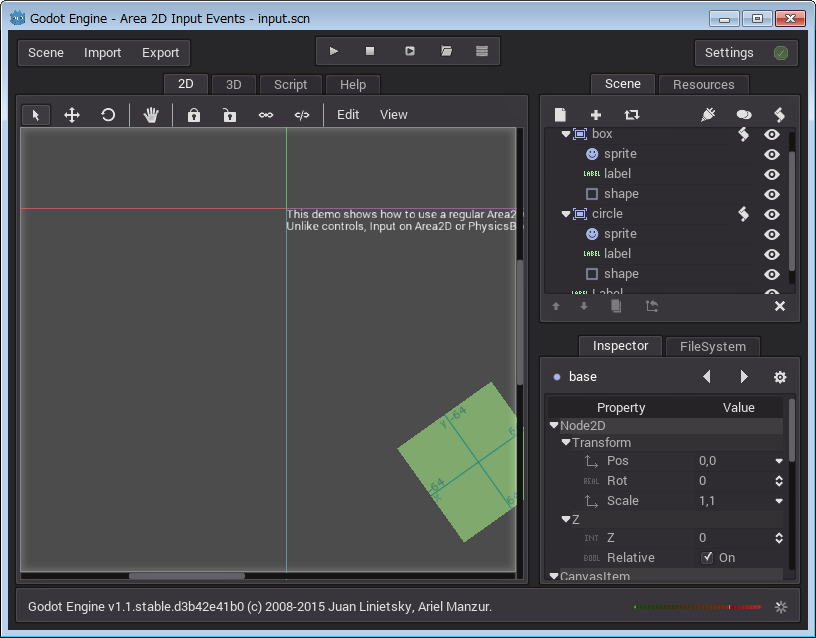Create a new scene with page icon
The height and width of the screenshot is (638, 816).
pyautogui.click(x=560, y=114)
